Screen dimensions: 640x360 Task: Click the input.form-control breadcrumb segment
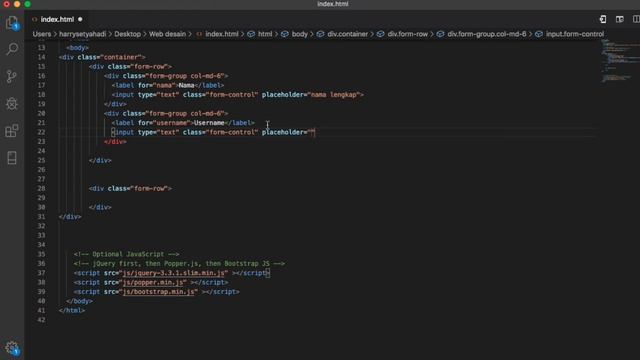pyautogui.click(x=575, y=34)
